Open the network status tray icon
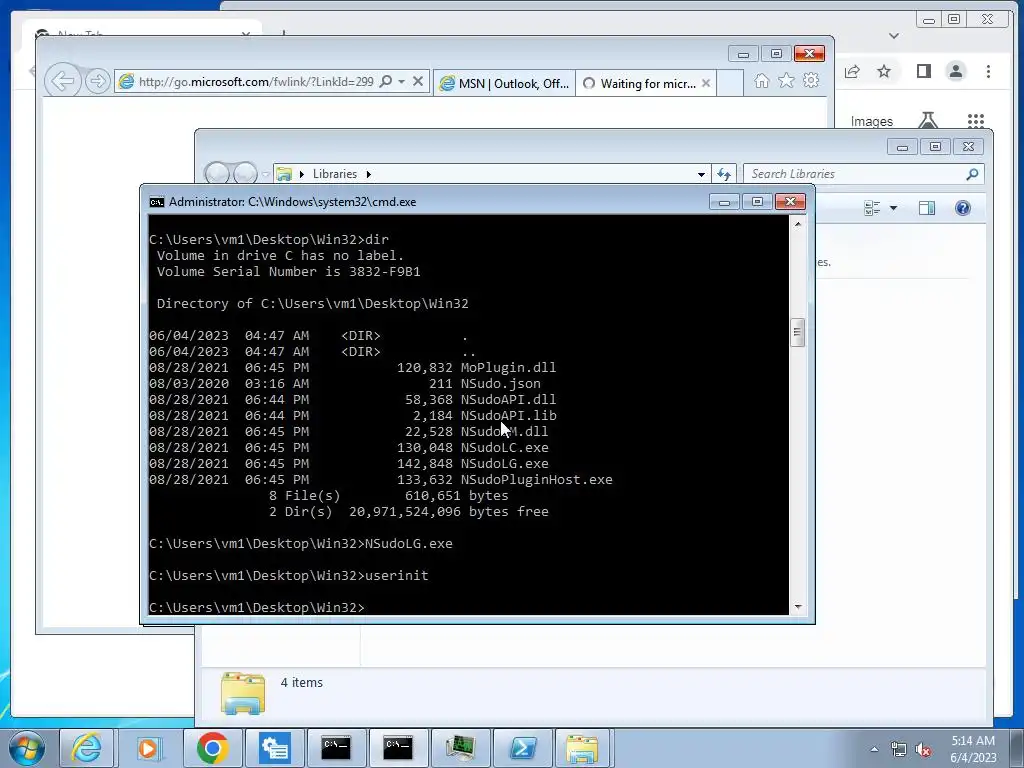 (x=899, y=749)
